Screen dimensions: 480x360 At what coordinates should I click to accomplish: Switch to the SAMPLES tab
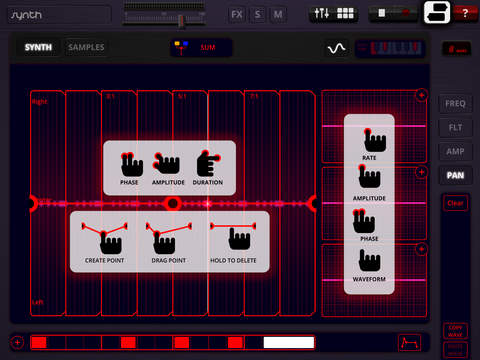pos(86,47)
